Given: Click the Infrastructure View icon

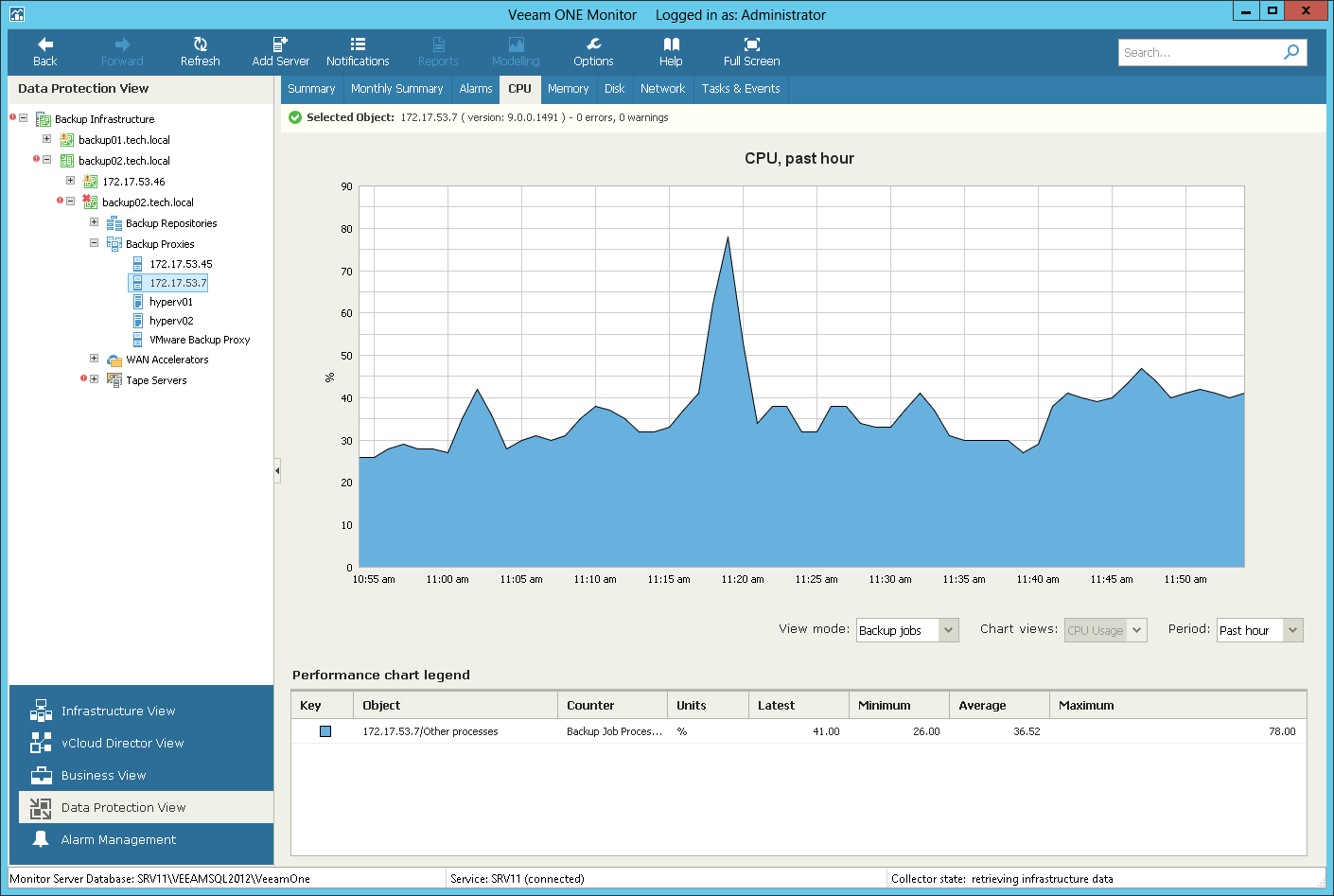Looking at the screenshot, I should 41,711.
